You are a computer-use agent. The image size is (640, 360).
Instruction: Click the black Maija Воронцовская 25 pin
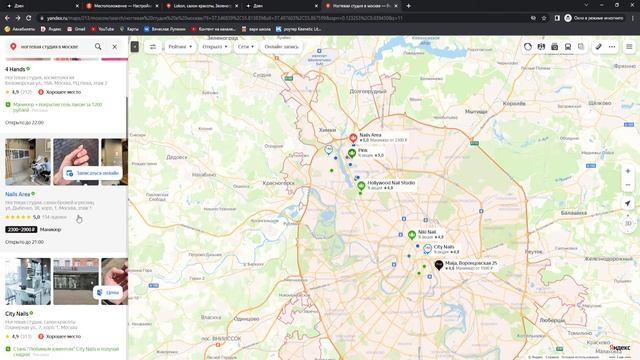point(439,265)
